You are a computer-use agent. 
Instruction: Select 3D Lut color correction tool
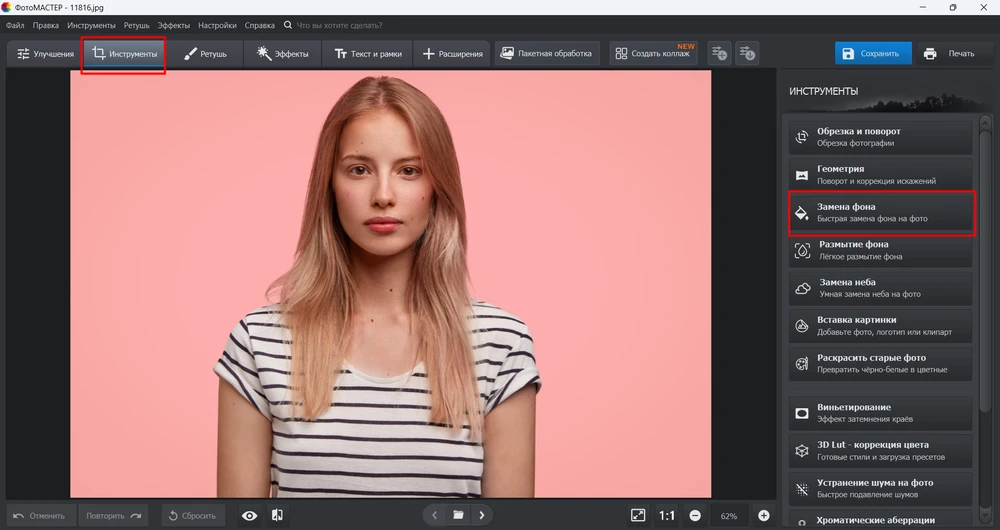(880, 450)
